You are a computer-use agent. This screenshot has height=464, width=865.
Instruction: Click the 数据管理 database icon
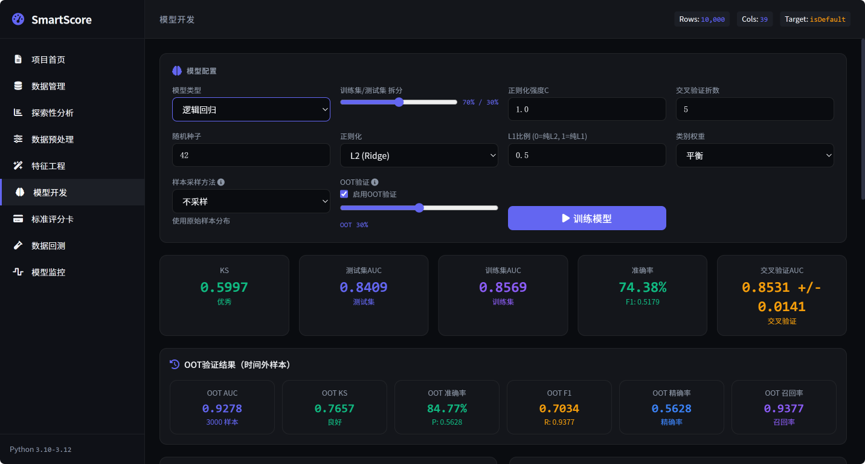point(18,86)
